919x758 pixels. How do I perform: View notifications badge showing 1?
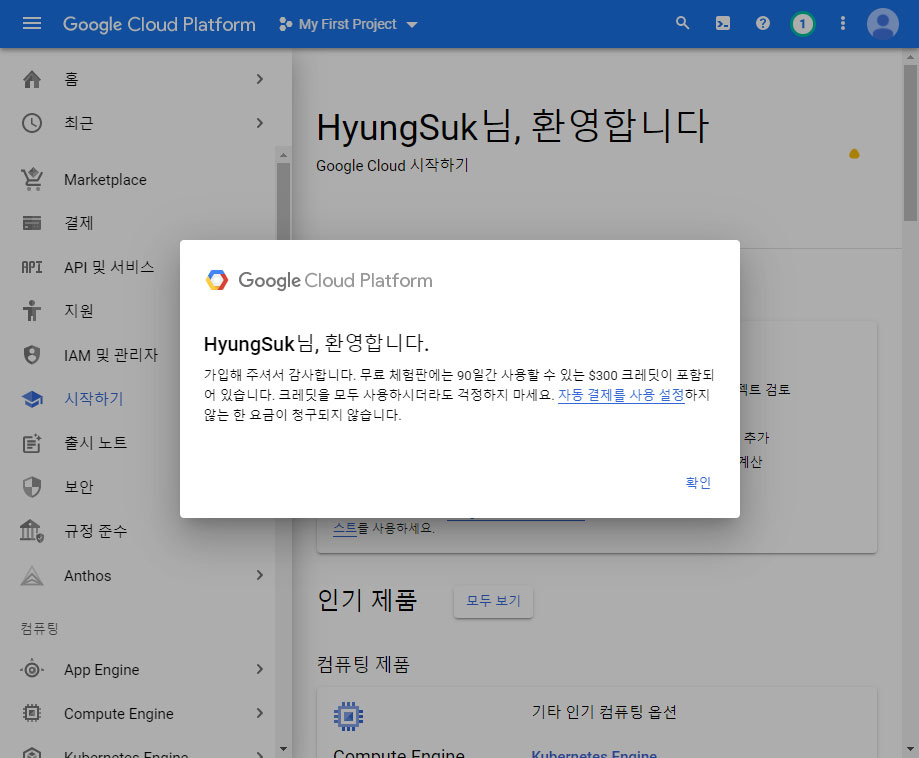coord(802,24)
